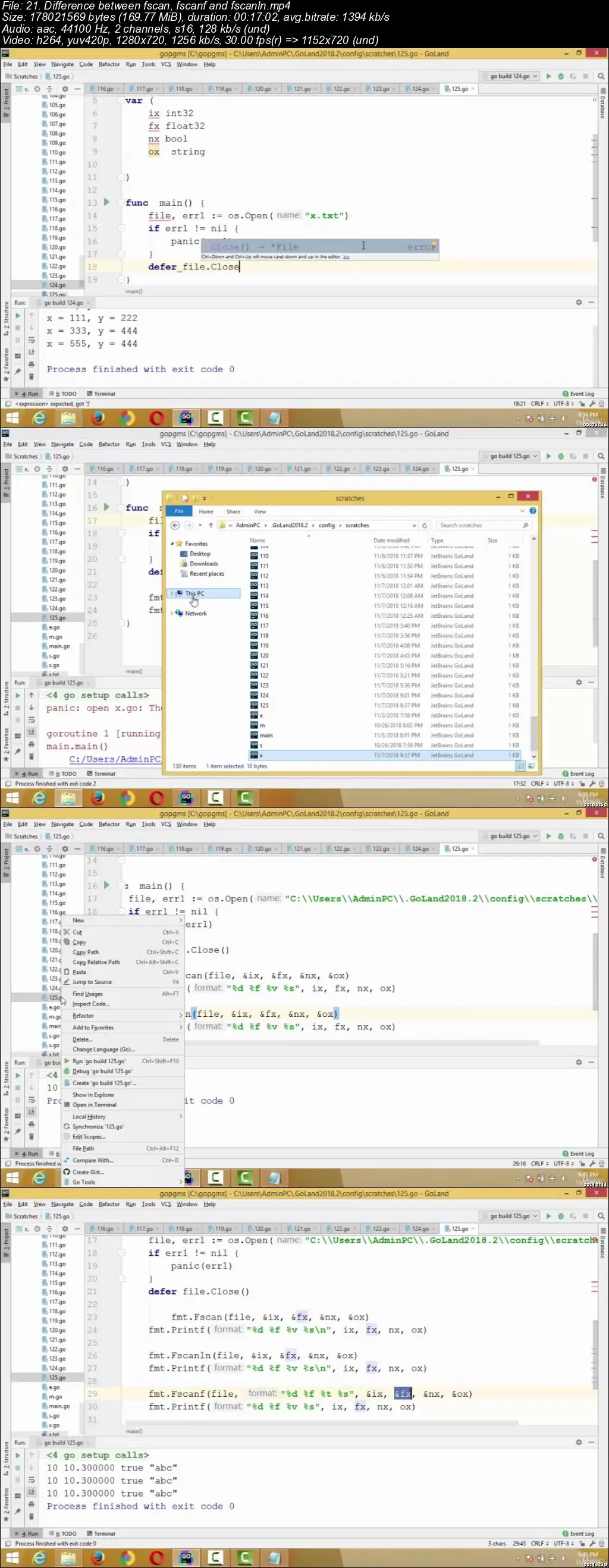The height and width of the screenshot is (1568, 609).
Task: Open Explorer help question-mark icon
Action: (533, 511)
